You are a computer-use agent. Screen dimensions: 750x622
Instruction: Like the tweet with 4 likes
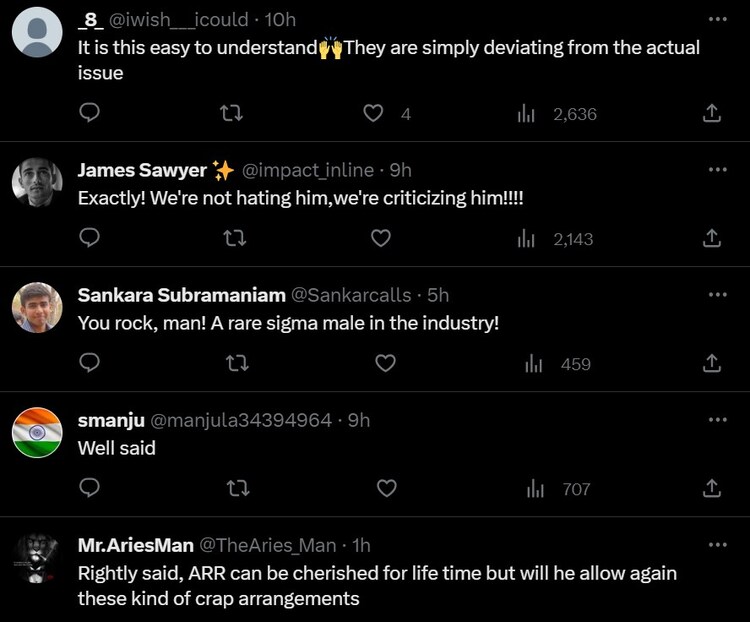[374, 114]
